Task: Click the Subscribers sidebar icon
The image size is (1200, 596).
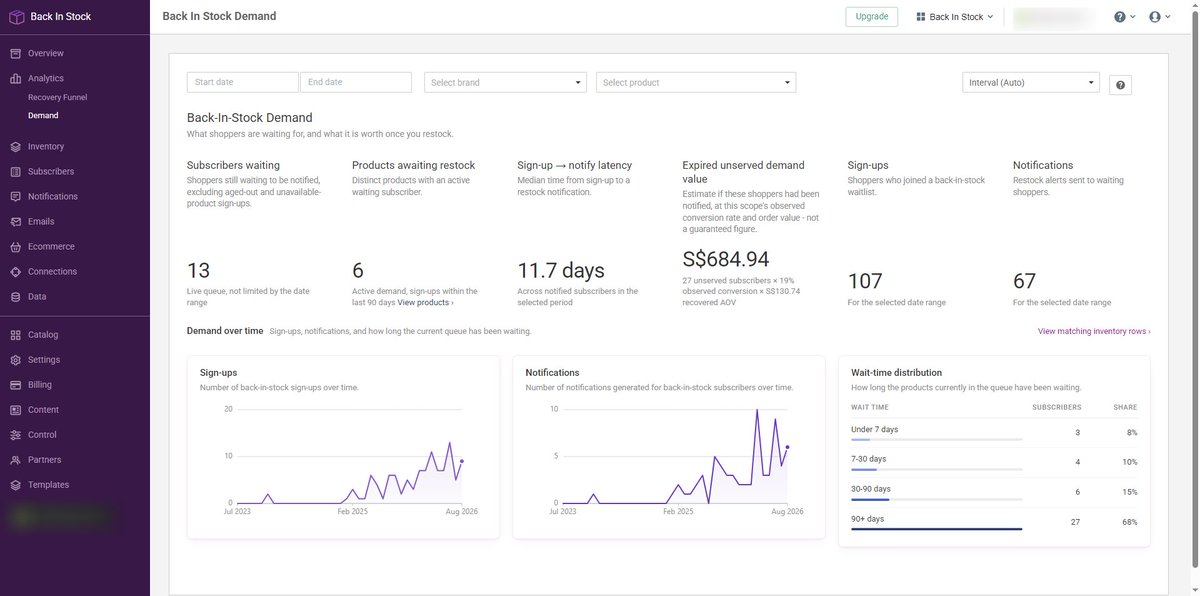Action: 16,172
